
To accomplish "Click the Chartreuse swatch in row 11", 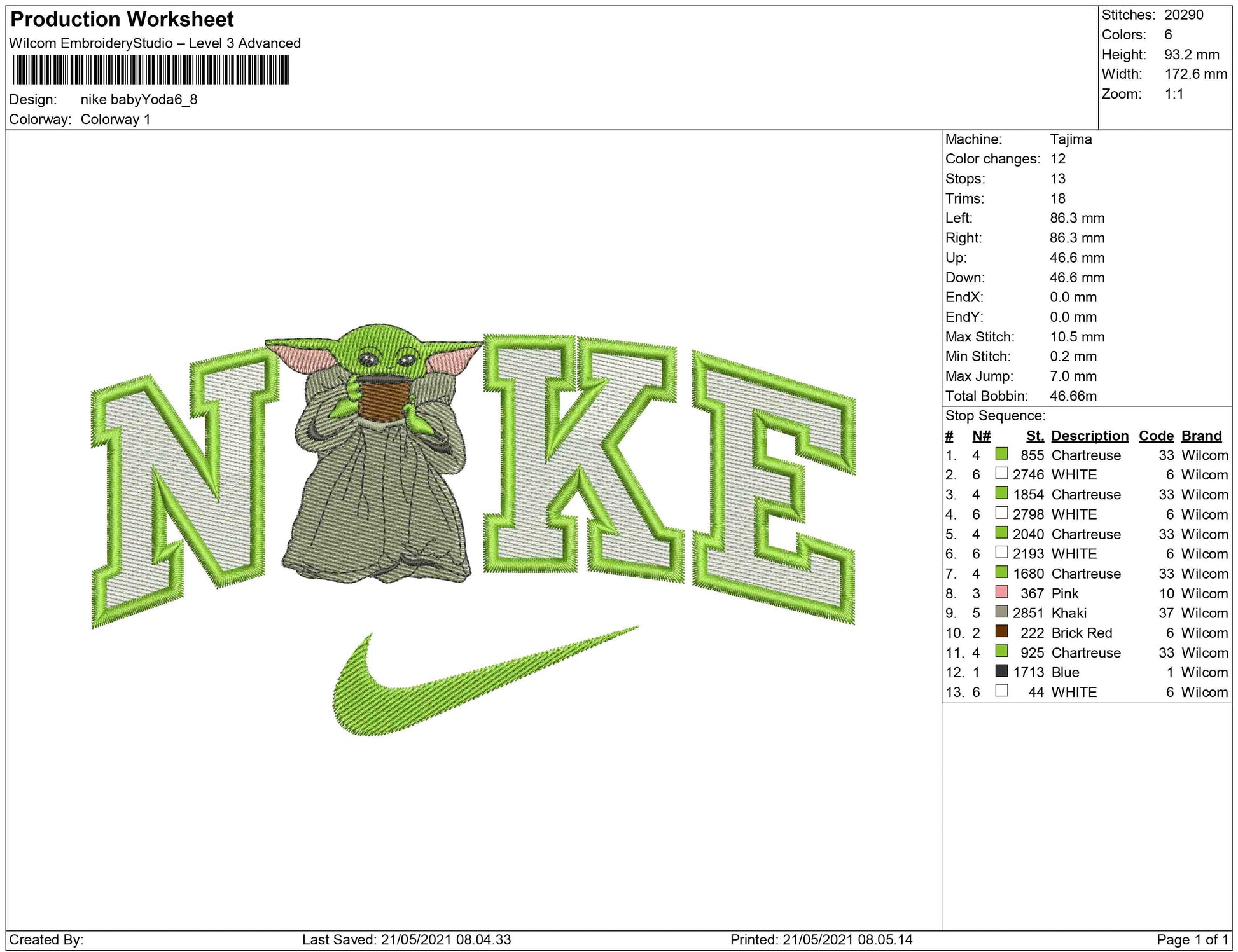I will pos(1001,651).
